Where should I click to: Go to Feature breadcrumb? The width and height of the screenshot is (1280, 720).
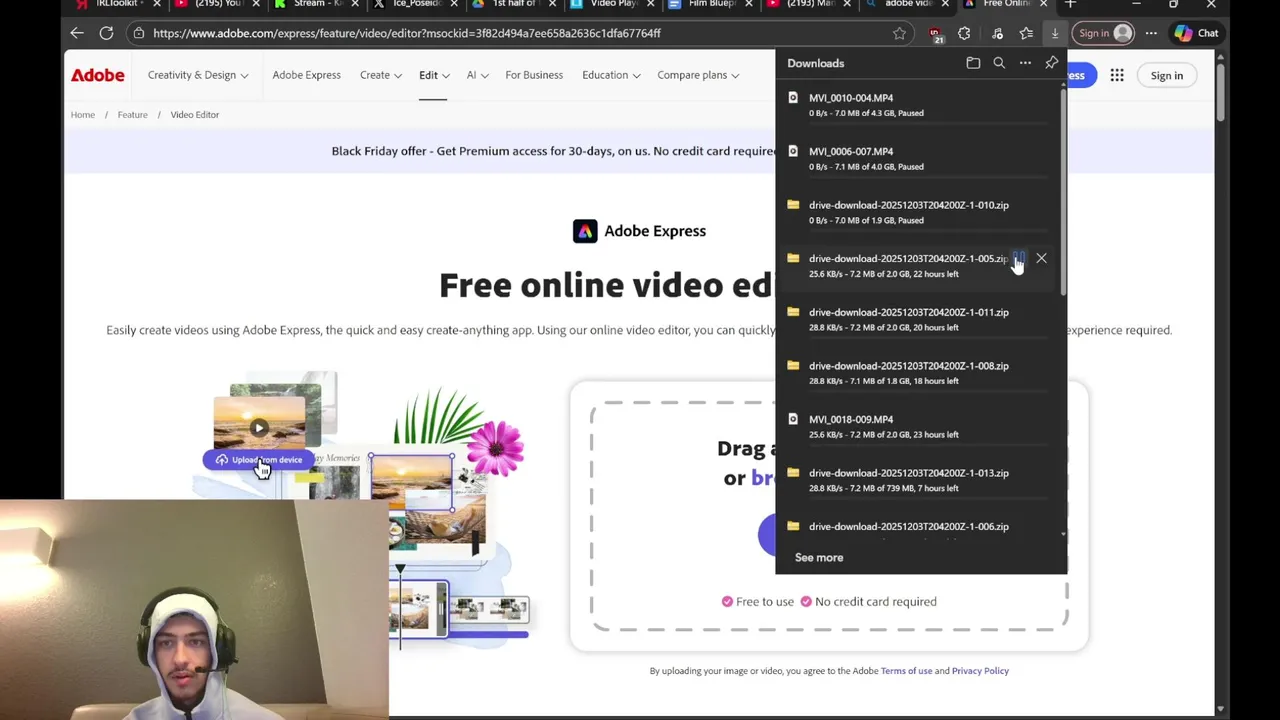(x=132, y=115)
